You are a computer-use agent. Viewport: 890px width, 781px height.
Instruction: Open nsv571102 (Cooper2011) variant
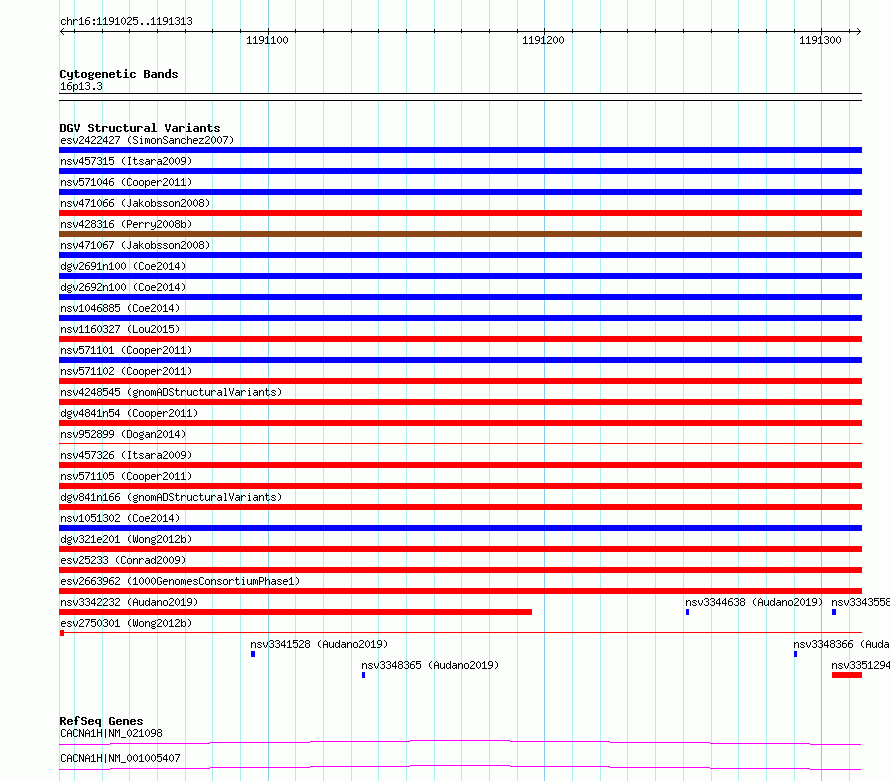click(x=126, y=371)
